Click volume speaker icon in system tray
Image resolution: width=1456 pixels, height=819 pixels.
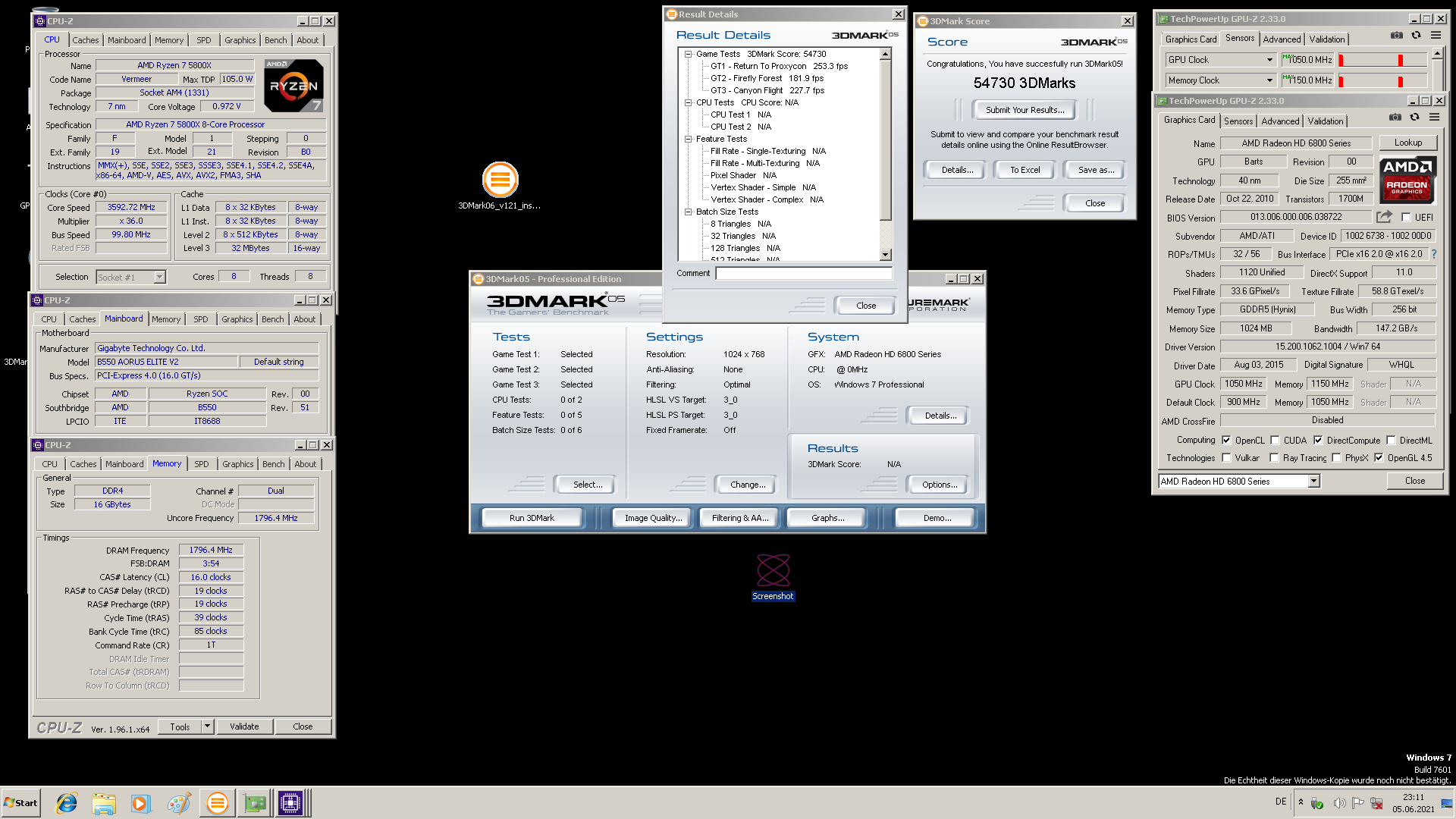coord(1339,803)
